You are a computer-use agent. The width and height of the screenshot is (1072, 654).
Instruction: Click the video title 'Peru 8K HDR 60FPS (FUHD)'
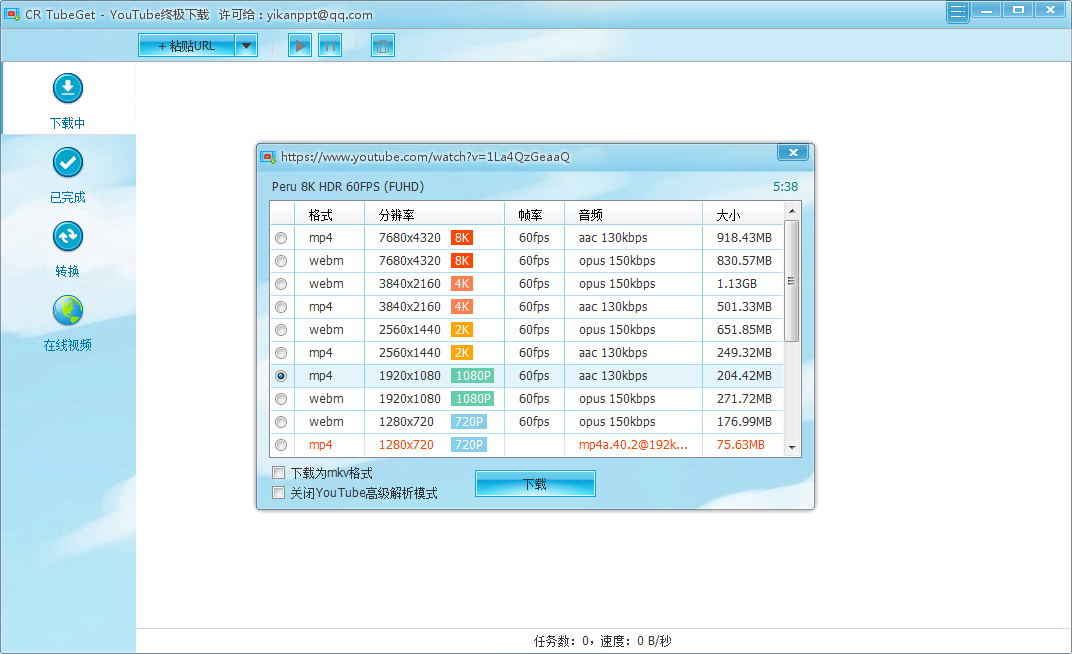click(x=347, y=187)
